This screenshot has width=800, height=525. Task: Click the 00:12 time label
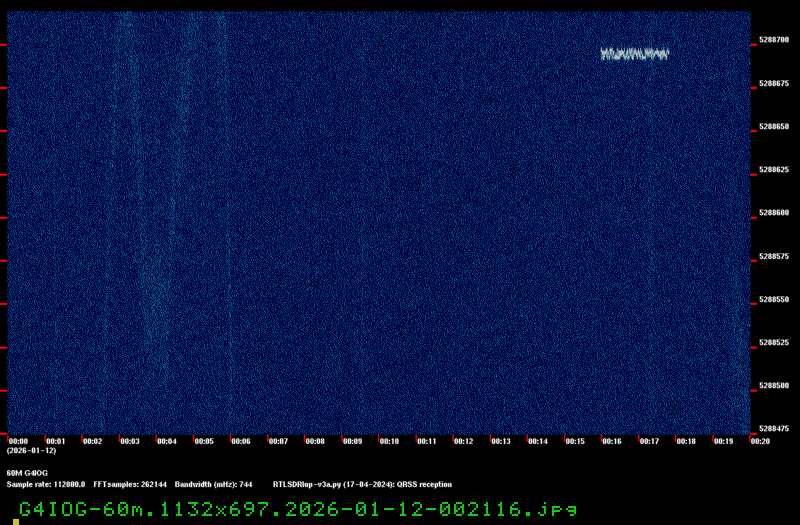[463, 441]
